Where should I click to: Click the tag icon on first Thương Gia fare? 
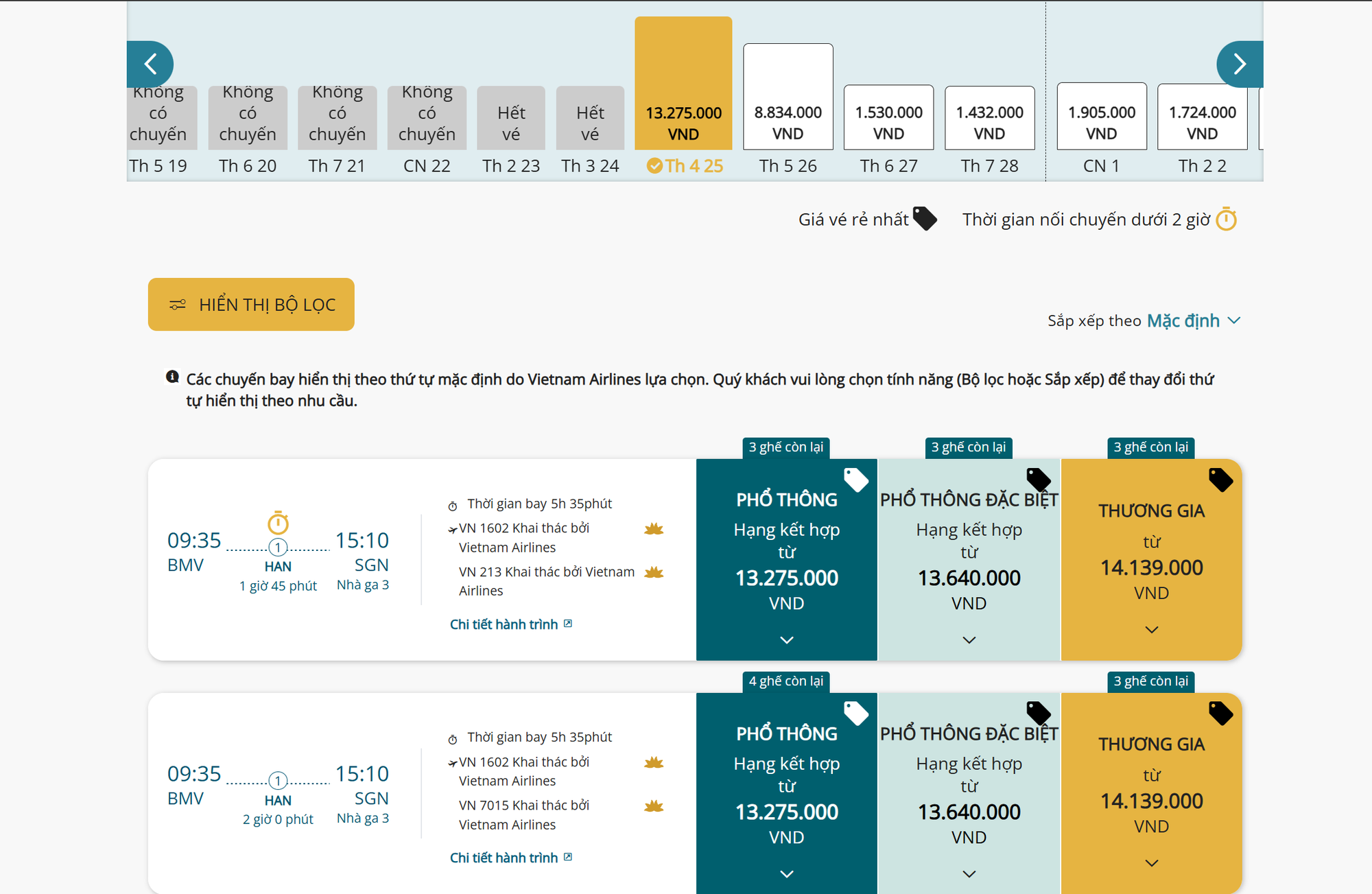click(1220, 480)
